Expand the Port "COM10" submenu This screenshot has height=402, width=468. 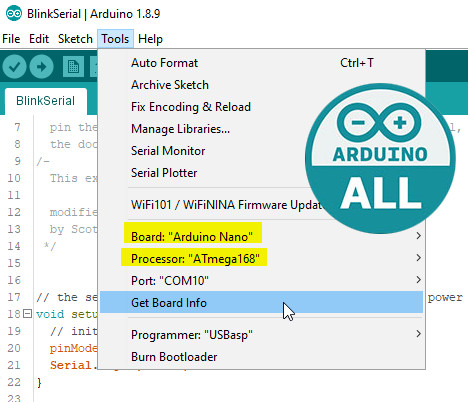click(261, 280)
